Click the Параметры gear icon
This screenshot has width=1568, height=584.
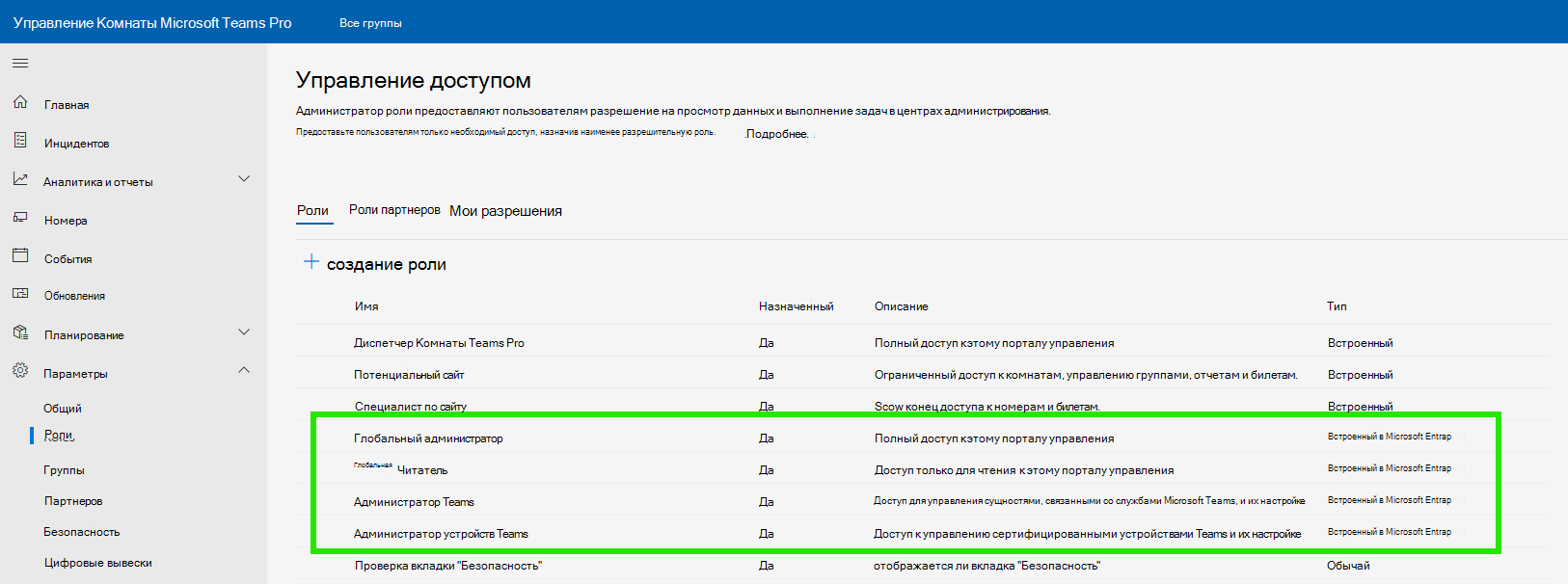20,371
